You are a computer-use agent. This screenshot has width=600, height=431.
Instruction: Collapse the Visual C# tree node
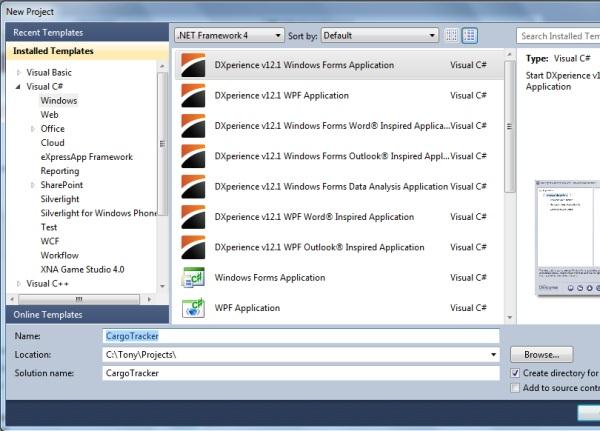(x=18, y=87)
